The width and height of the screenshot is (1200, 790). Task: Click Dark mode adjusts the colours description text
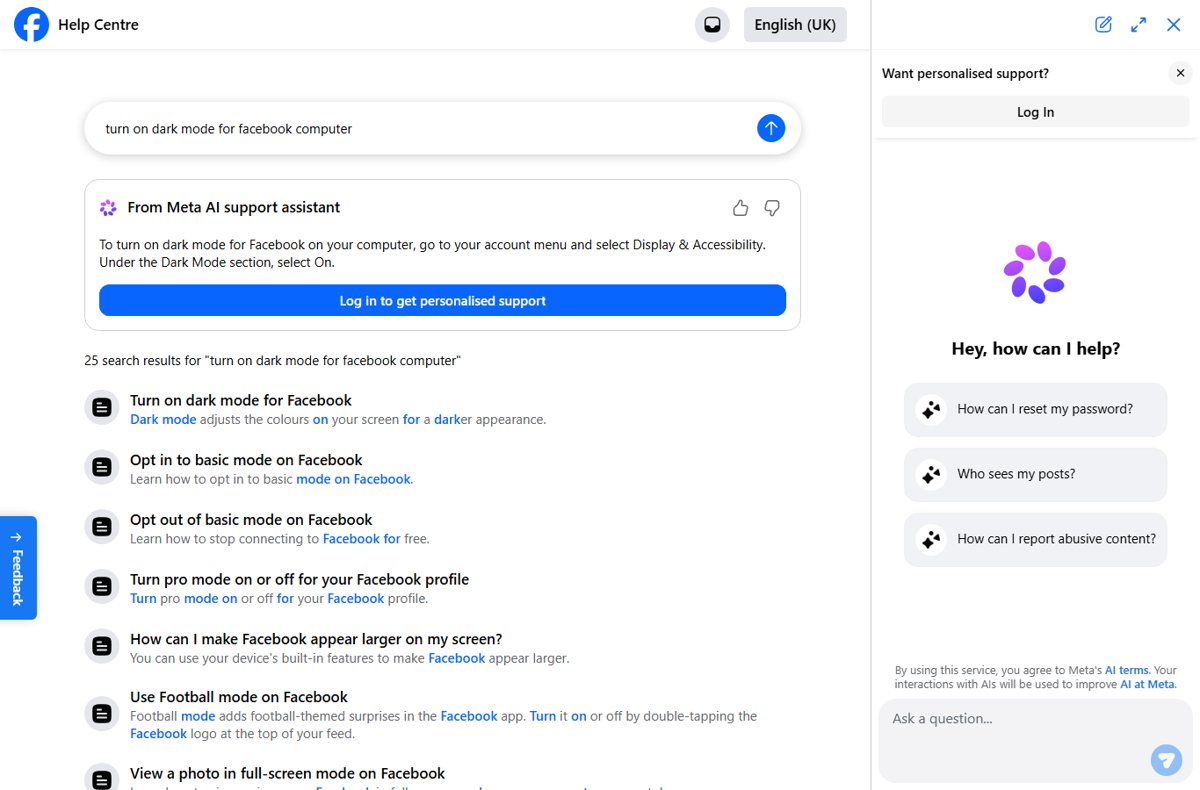[x=338, y=420]
